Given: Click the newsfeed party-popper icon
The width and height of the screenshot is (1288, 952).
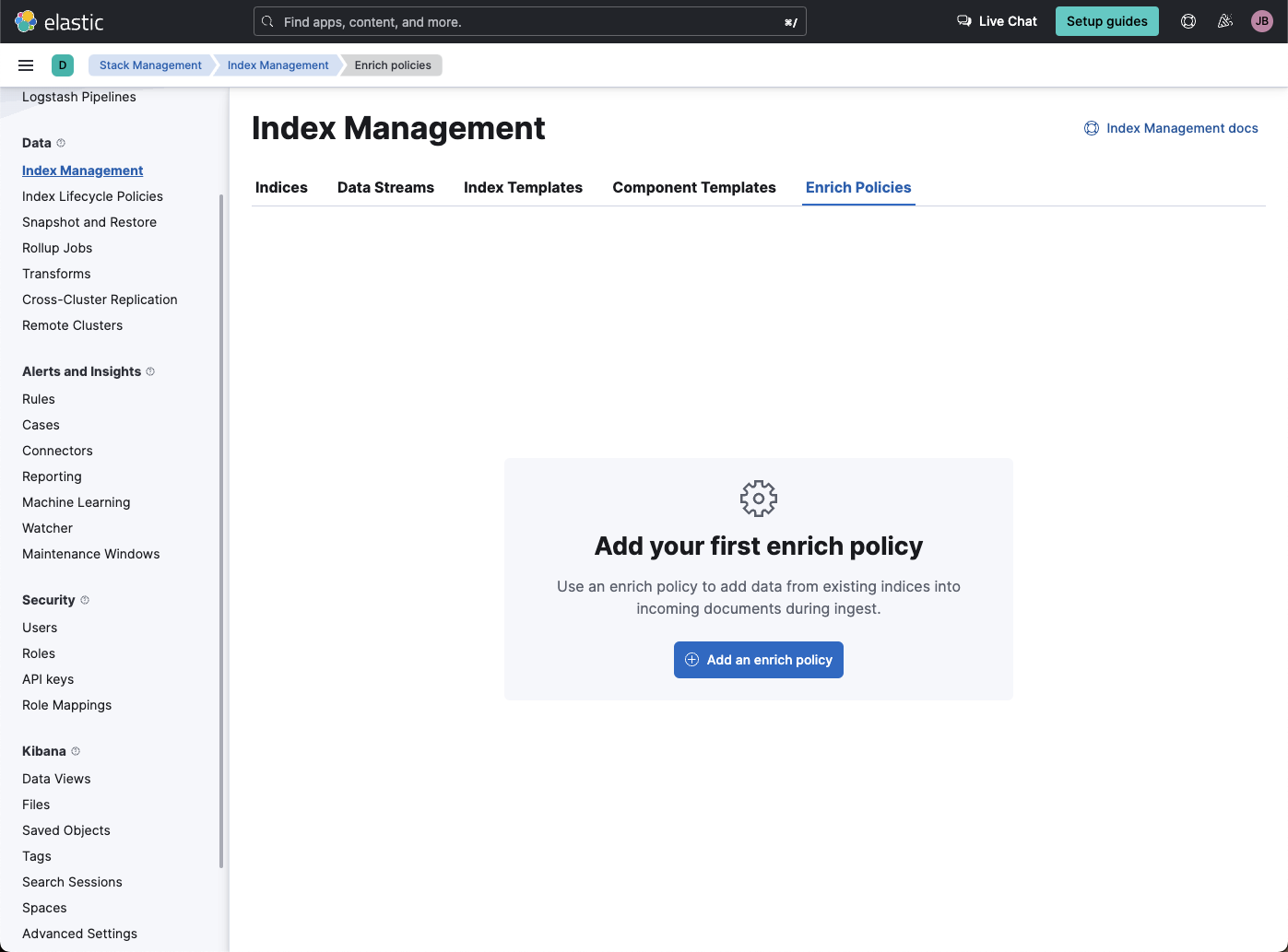Looking at the screenshot, I should 1224,20.
